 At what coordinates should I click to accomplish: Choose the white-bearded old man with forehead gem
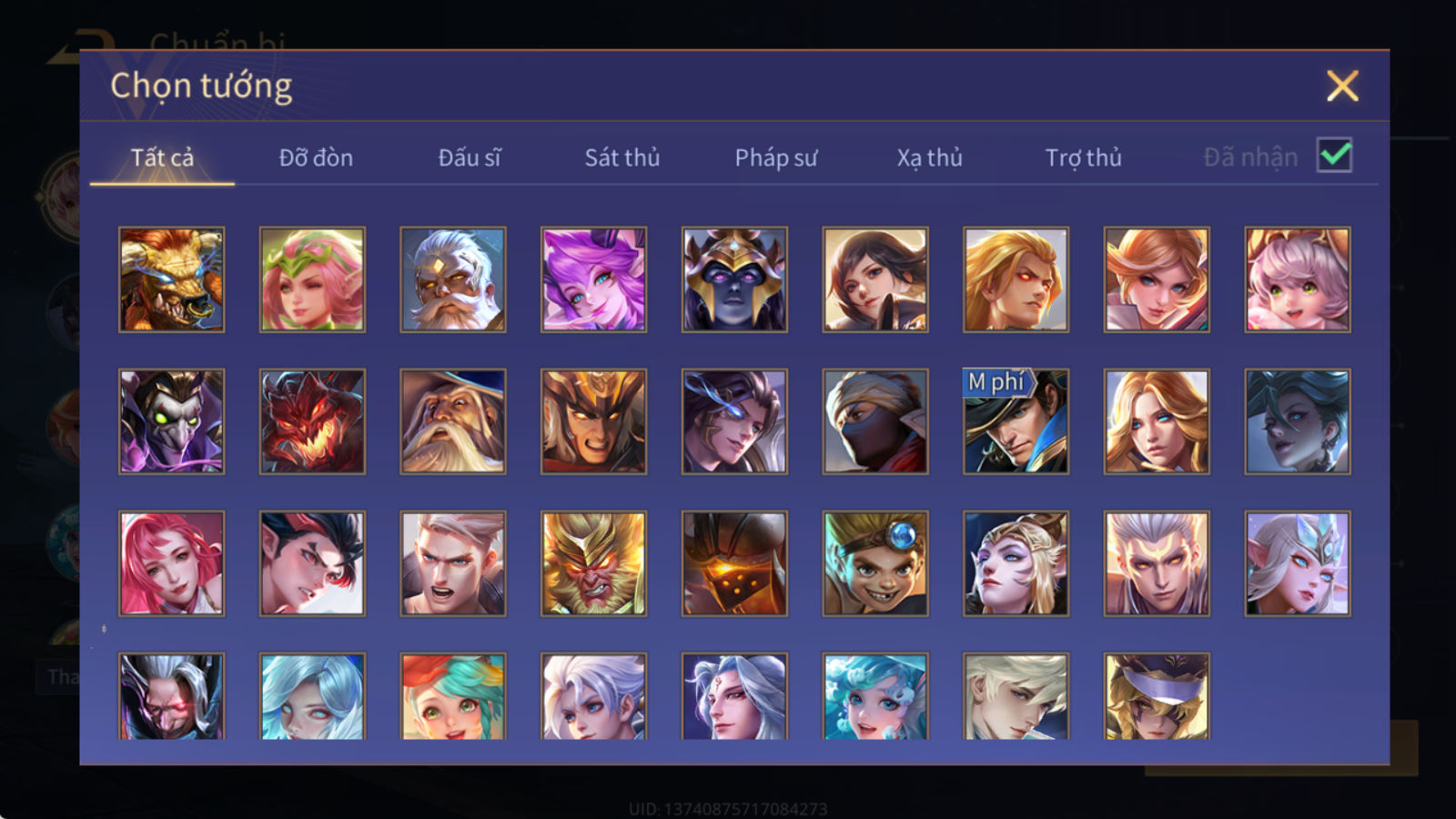click(453, 279)
